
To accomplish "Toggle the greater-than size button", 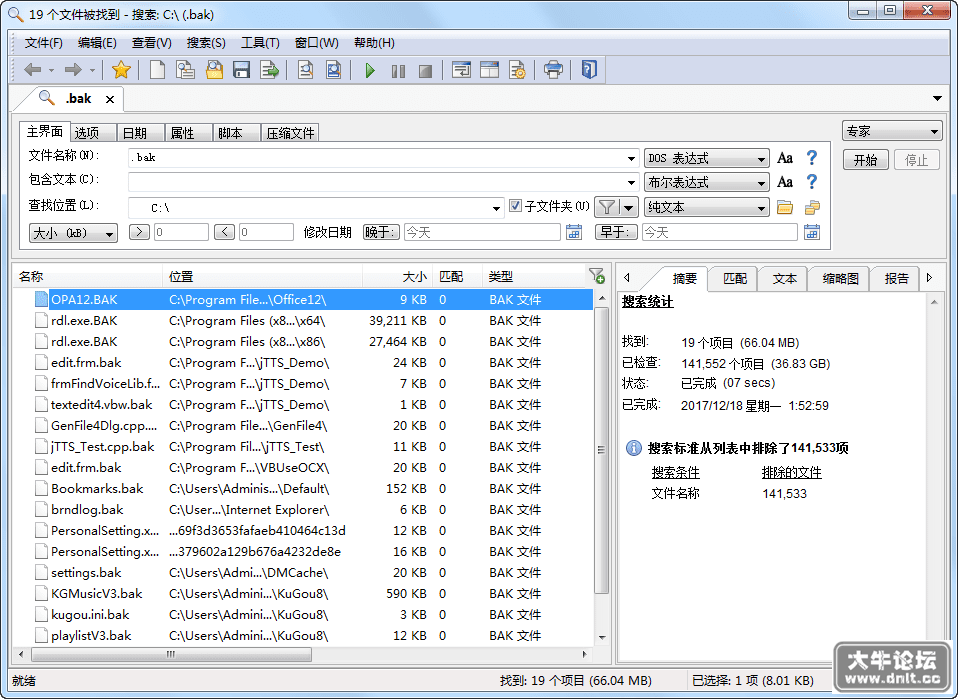I will pyautogui.click(x=139, y=232).
